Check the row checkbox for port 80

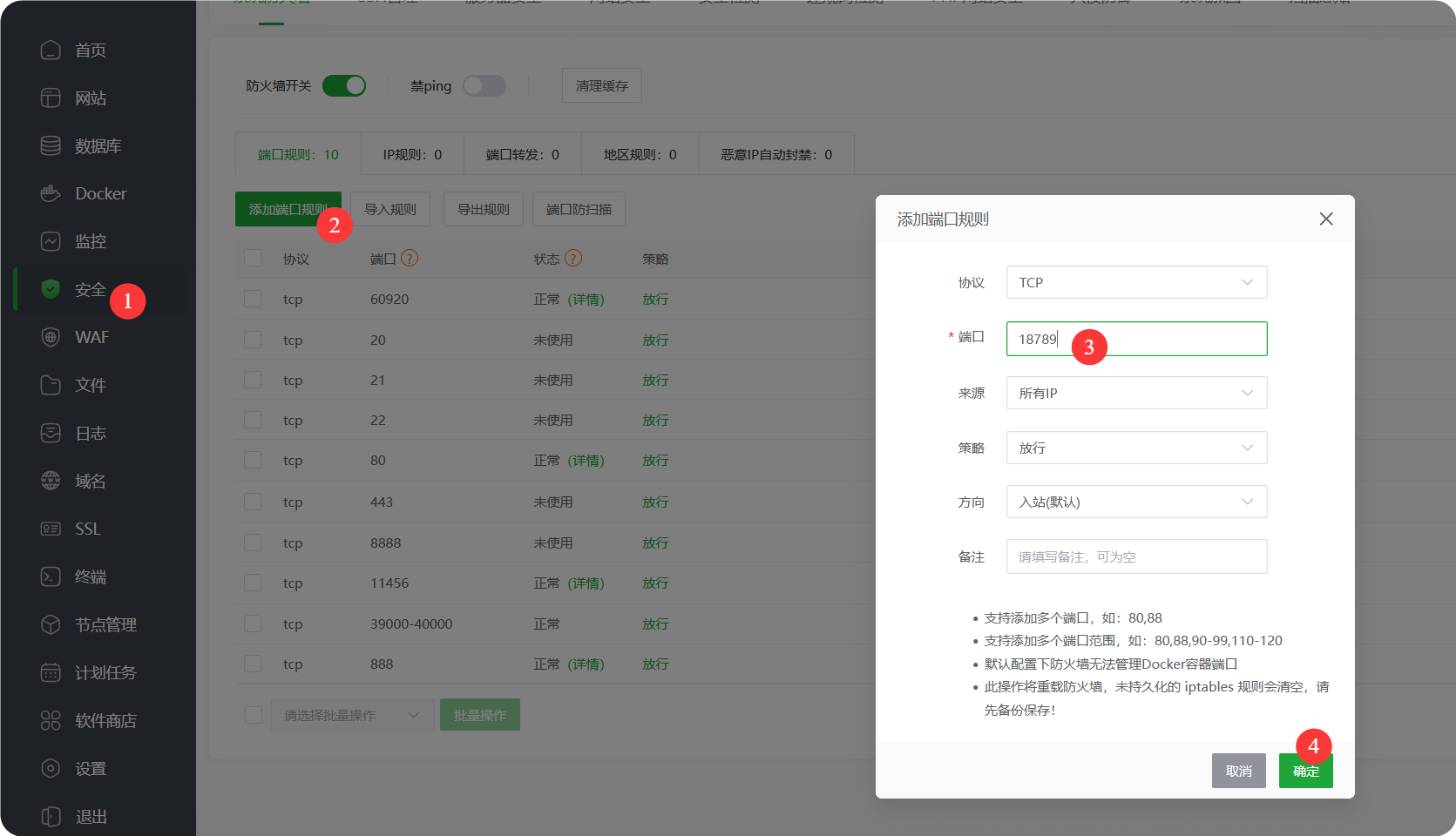(x=253, y=460)
